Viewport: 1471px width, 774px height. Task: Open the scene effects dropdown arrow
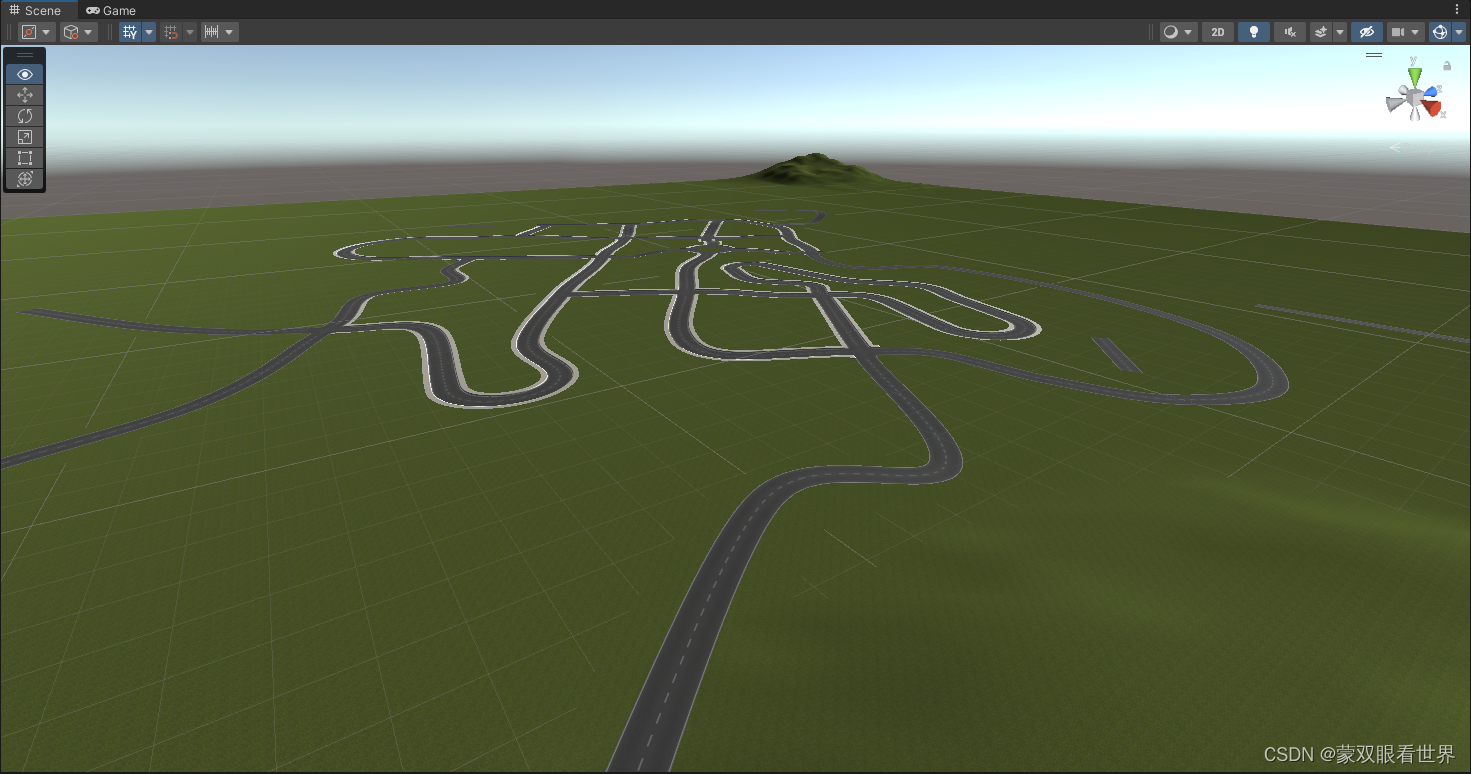[1340, 31]
